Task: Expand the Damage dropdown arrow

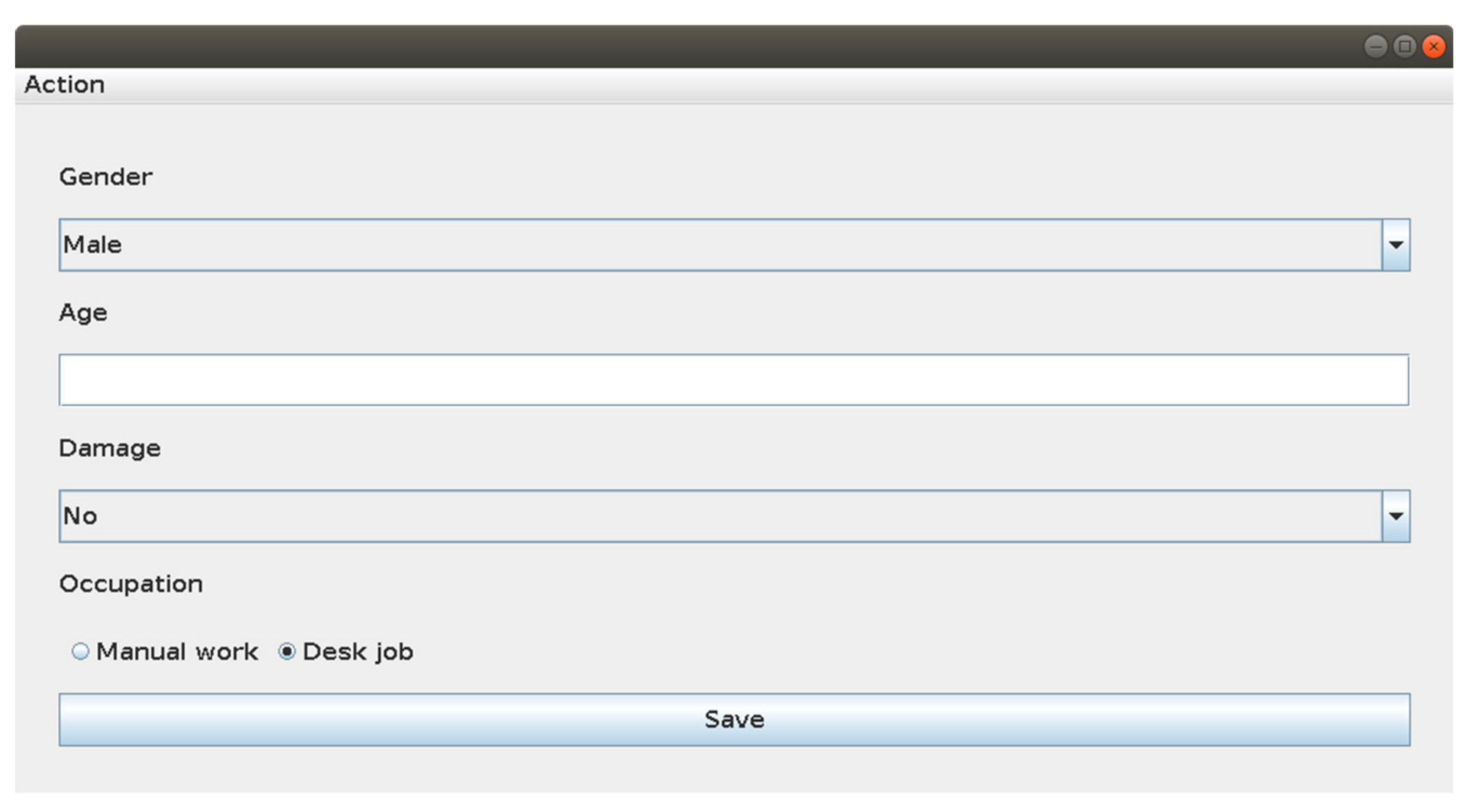Action: pos(1395,516)
